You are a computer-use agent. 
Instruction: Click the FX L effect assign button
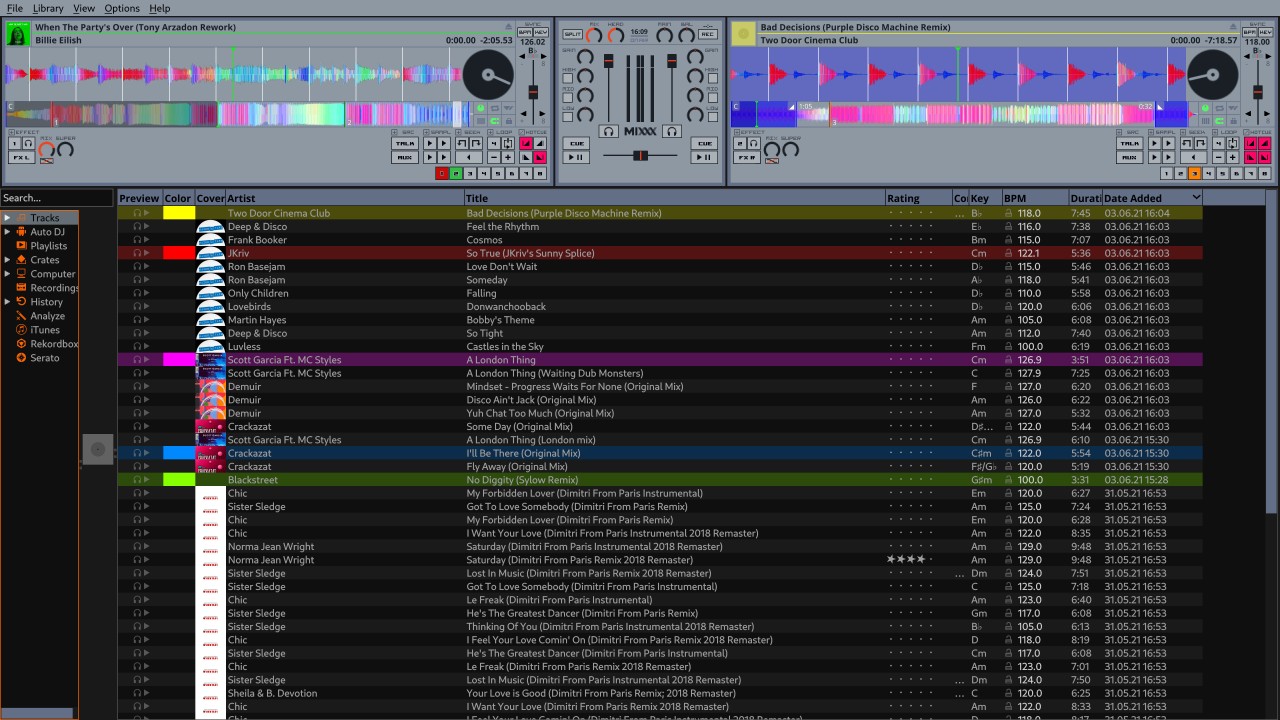(21, 158)
